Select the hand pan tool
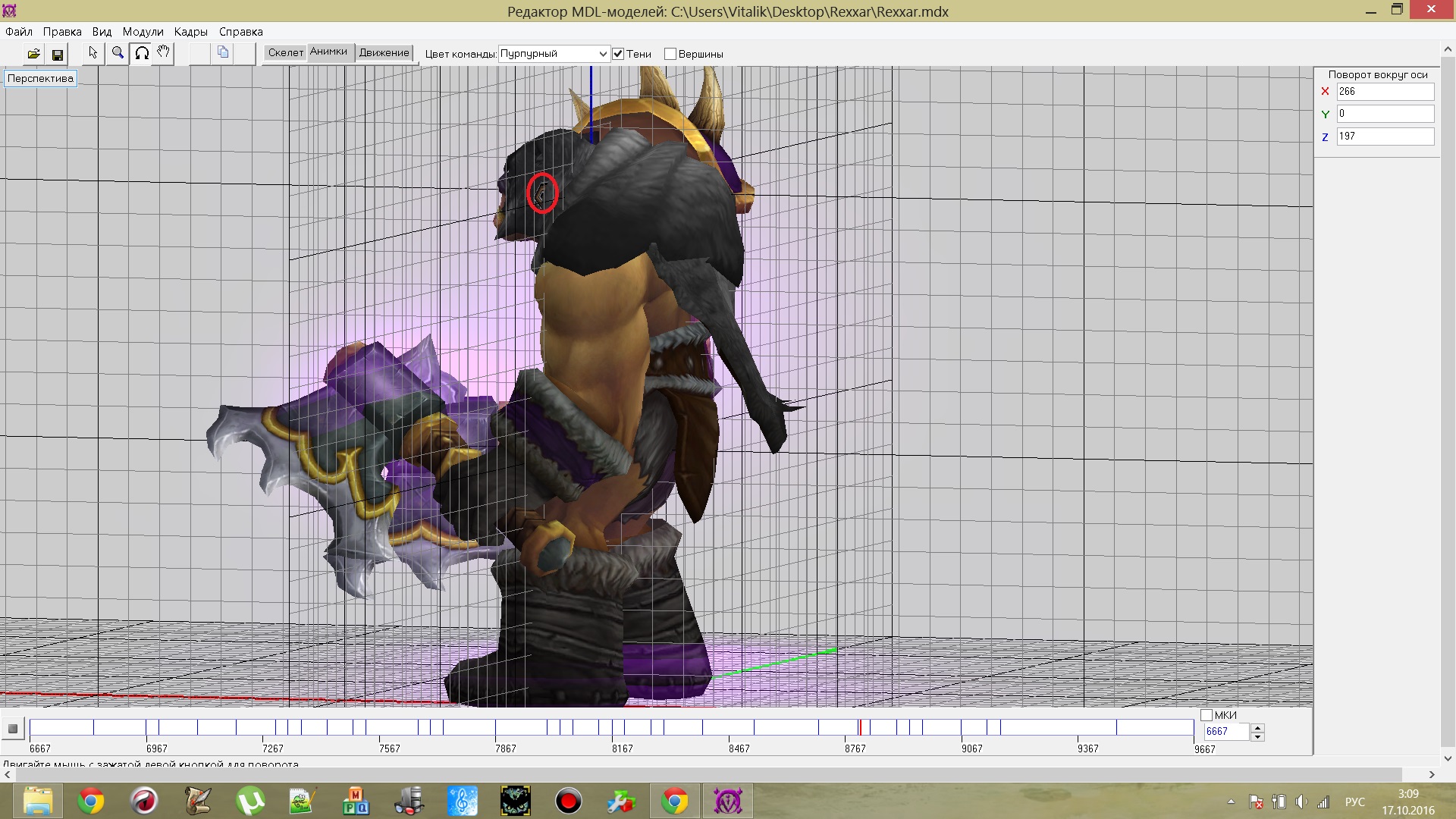The width and height of the screenshot is (1456, 819). (163, 53)
